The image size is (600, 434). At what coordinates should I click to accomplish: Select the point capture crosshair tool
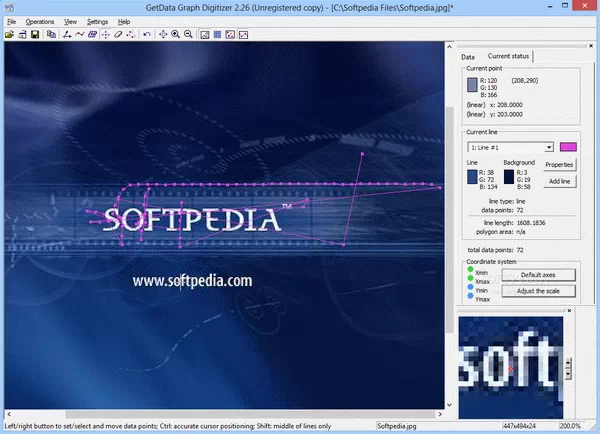[x=106, y=34]
